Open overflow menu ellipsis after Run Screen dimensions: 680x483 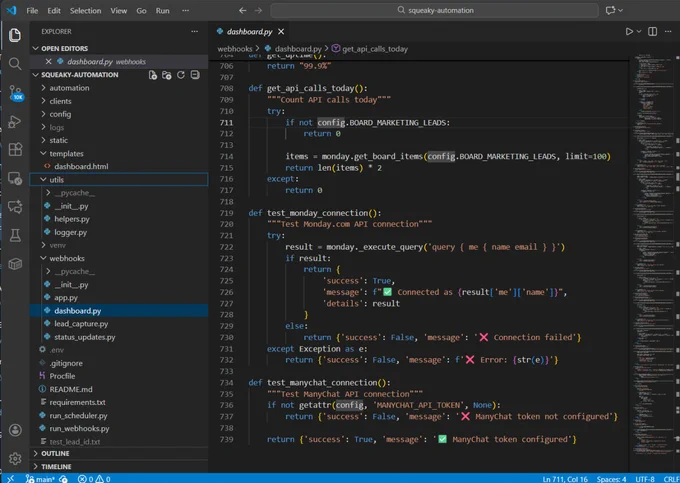click(186, 10)
